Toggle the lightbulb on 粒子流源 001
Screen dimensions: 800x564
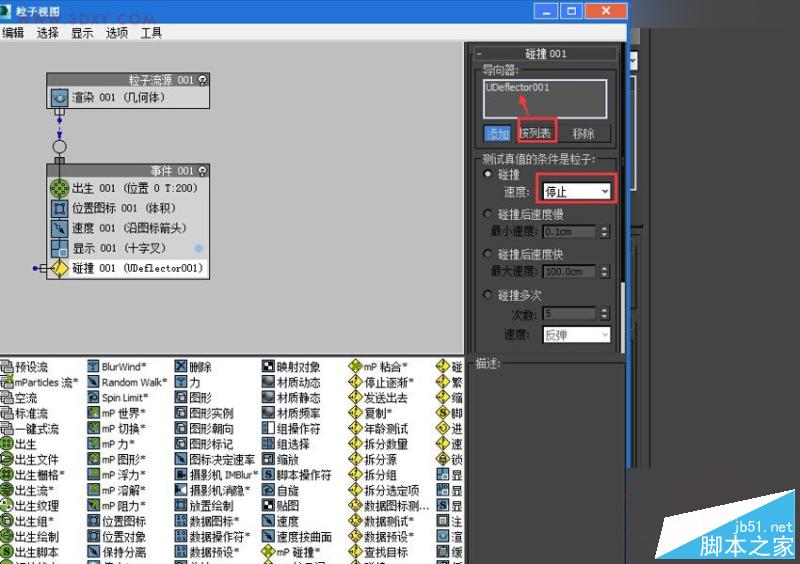203,80
